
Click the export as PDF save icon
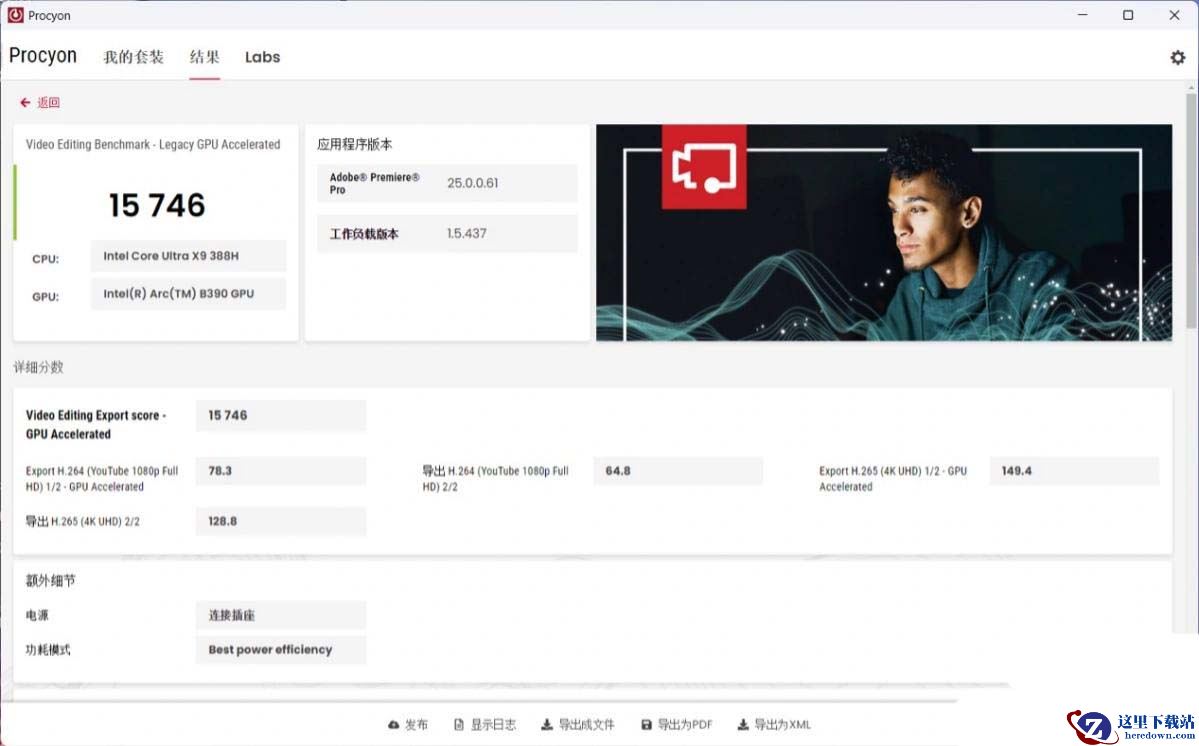(646, 725)
